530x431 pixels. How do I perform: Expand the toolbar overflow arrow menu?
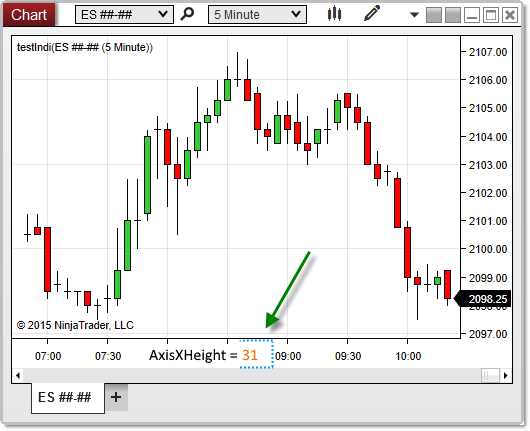(414, 15)
